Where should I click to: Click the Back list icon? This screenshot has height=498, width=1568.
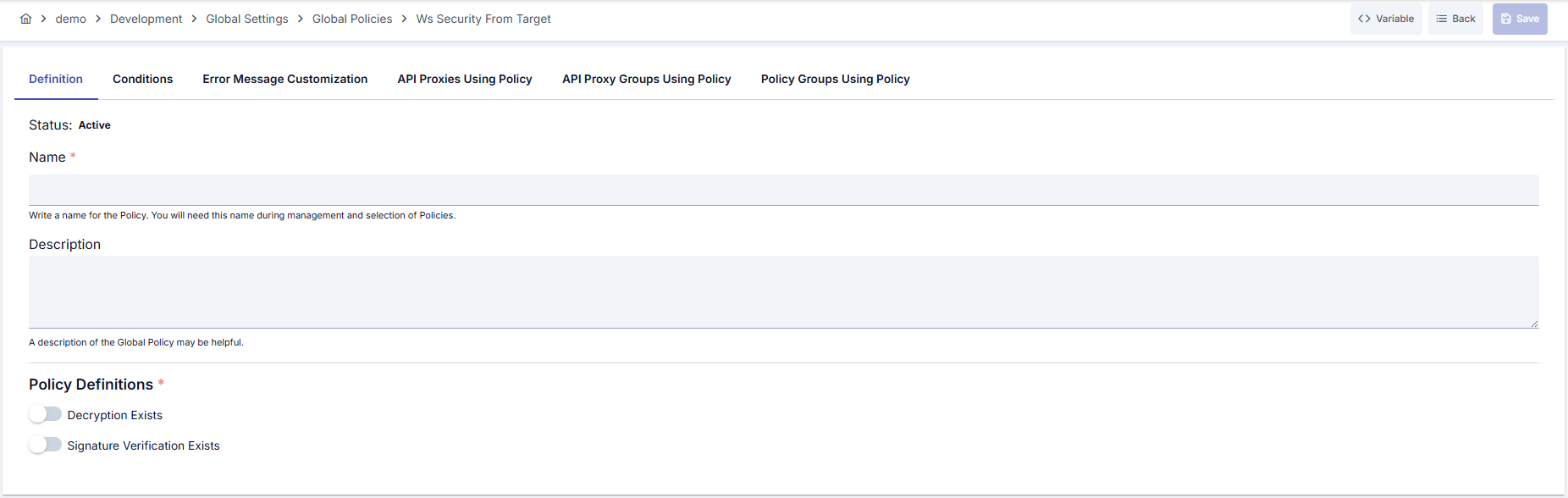coord(1441,19)
